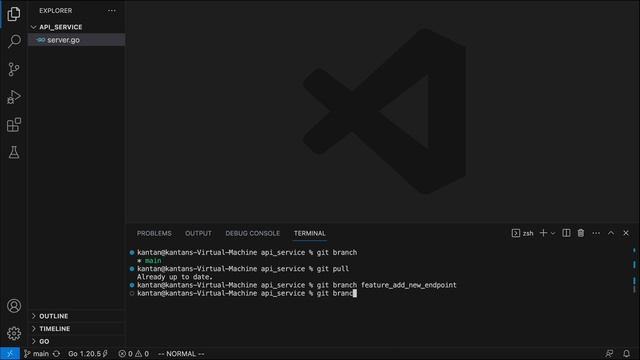Open errors and warnings status item
The width and height of the screenshot is (640, 360).
coord(133,354)
